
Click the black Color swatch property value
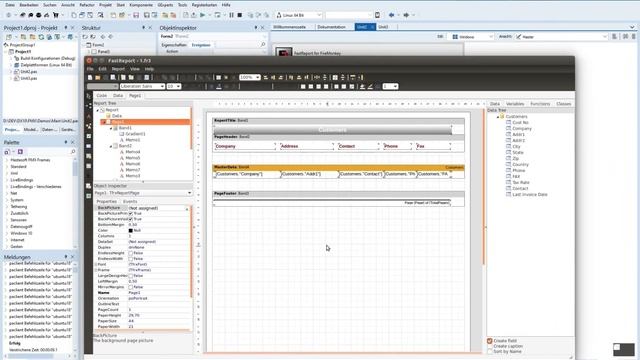click(x=131, y=230)
